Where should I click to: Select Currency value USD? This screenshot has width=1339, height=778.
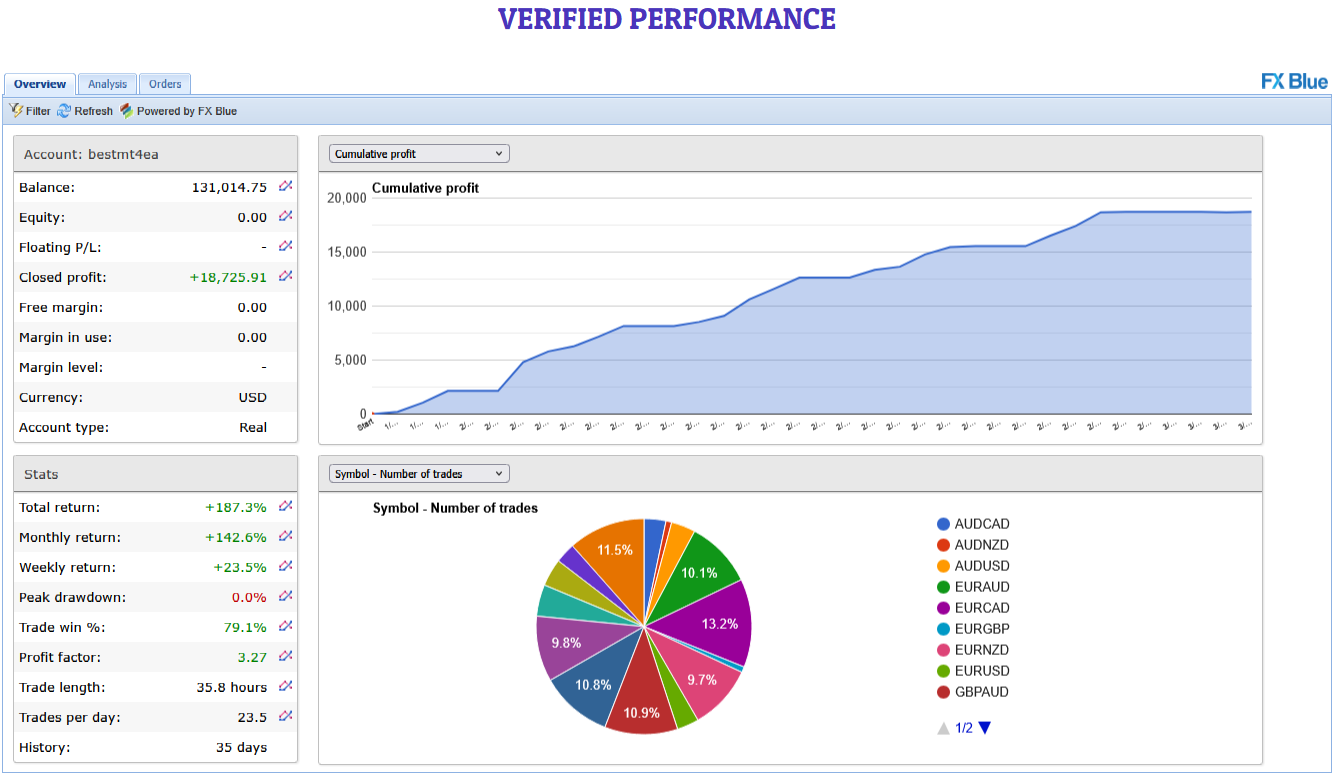click(253, 397)
